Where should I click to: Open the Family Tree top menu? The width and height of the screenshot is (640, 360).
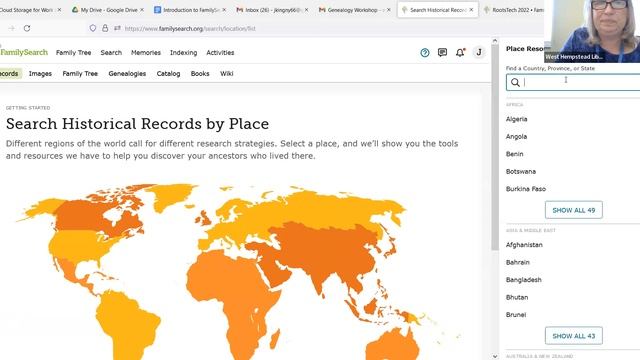[73, 53]
